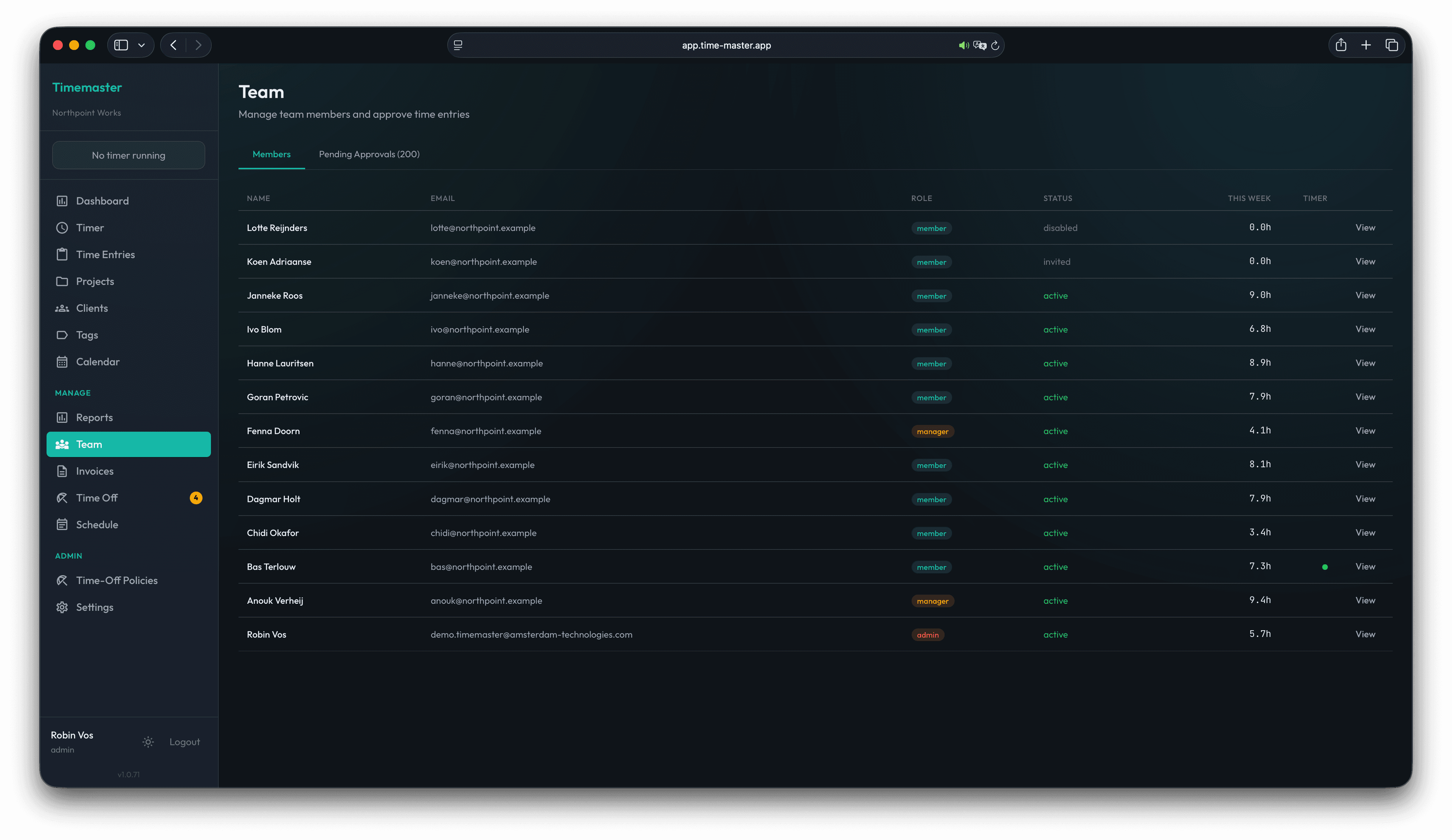This screenshot has width=1452, height=840.
Task: Open the Reports chart icon
Action: point(62,417)
